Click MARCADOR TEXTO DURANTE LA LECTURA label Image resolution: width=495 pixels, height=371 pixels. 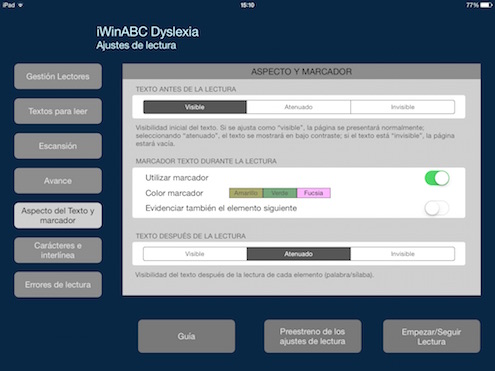point(206,161)
